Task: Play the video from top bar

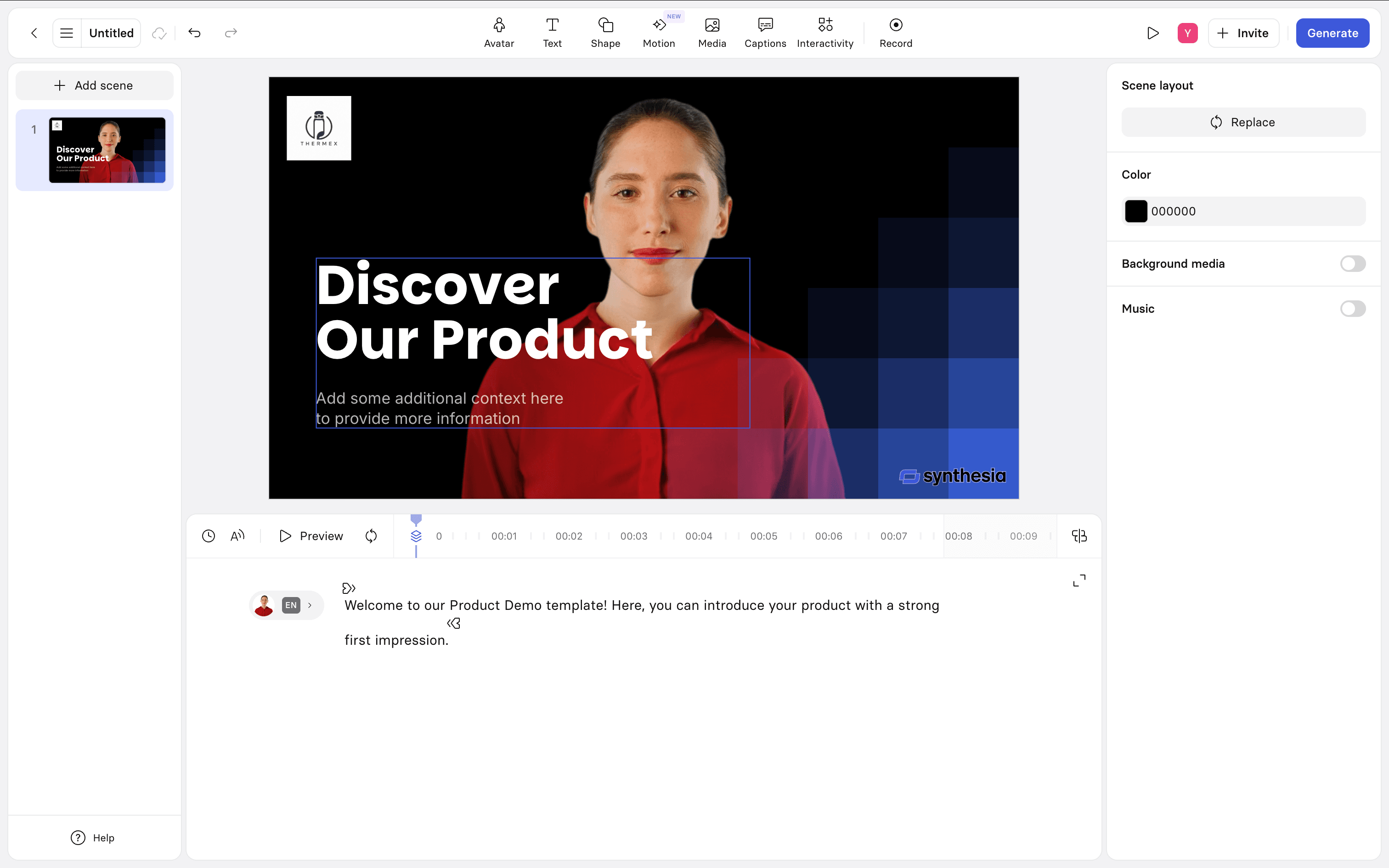Action: point(1152,33)
